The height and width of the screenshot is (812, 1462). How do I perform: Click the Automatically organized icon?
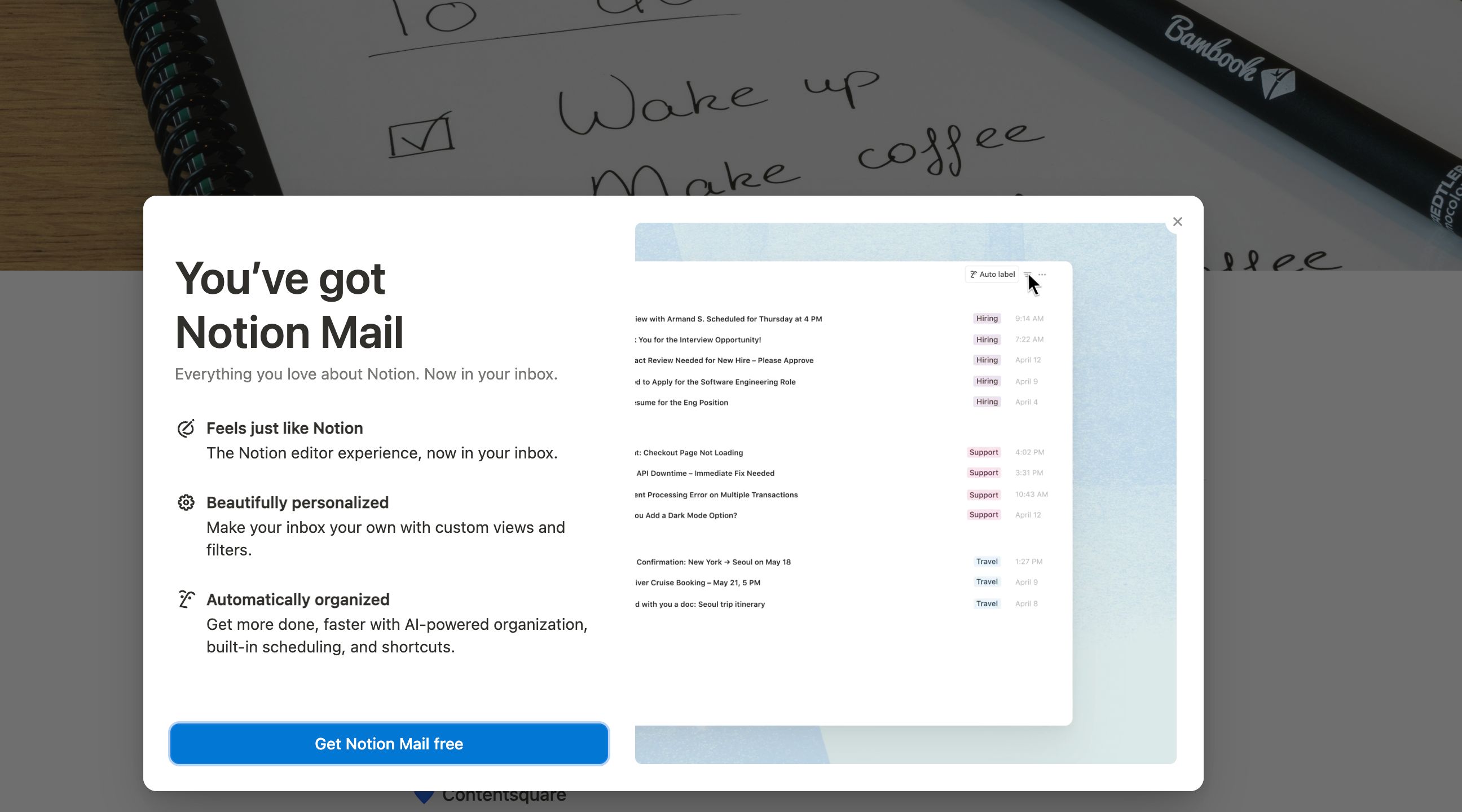[186, 599]
